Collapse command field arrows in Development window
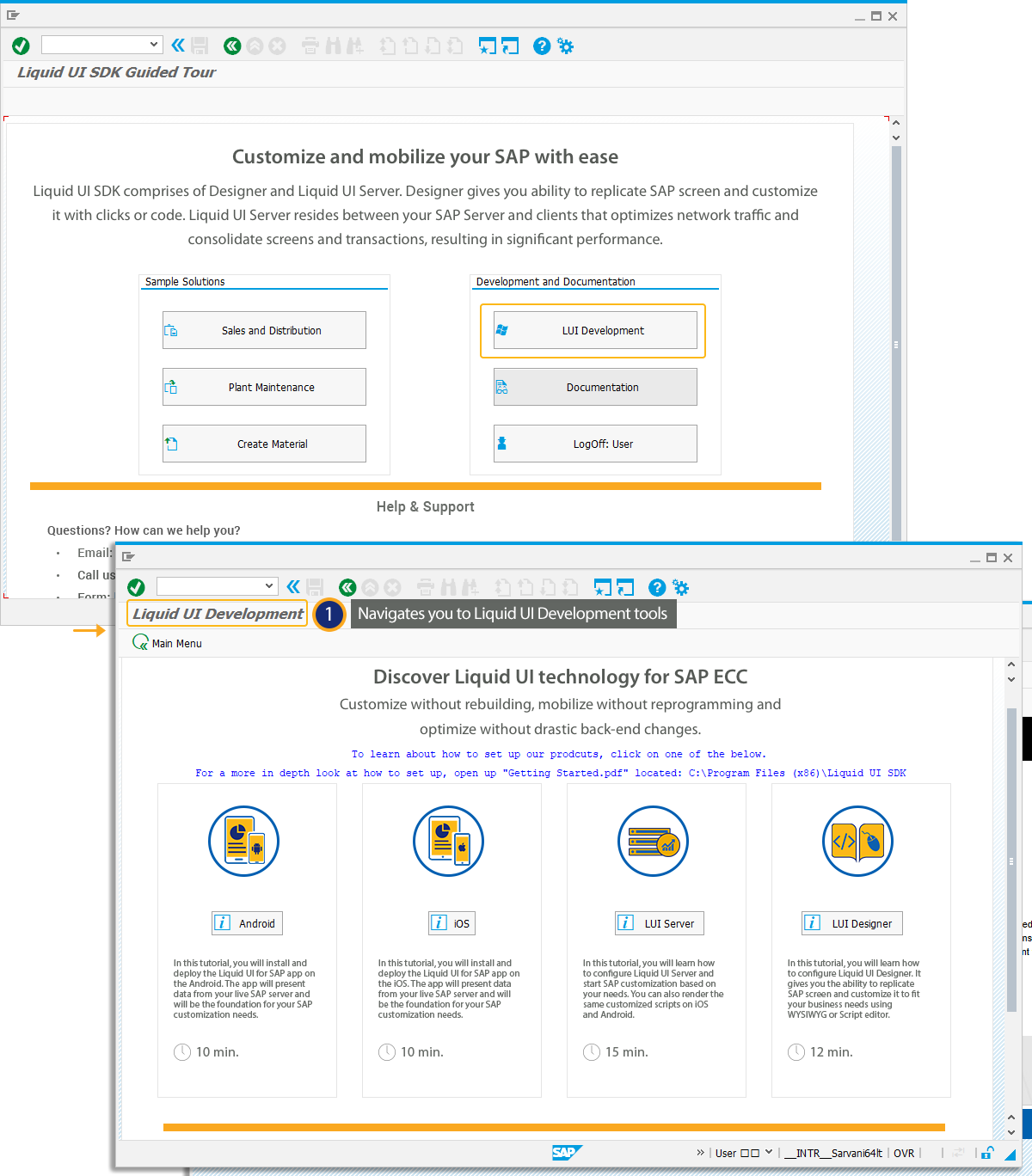1032x1176 pixels. click(293, 587)
